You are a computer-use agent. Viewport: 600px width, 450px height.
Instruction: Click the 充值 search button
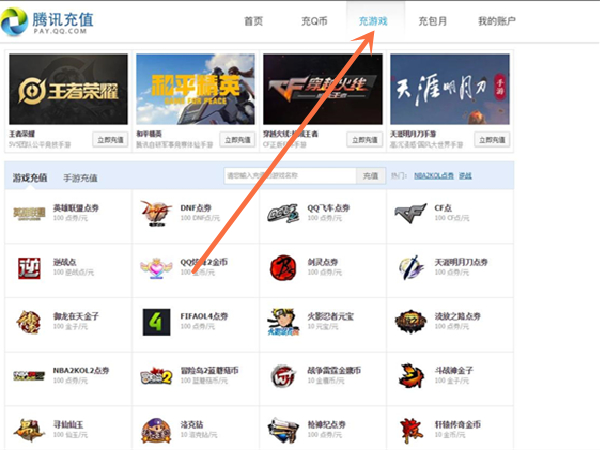[x=370, y=176]
